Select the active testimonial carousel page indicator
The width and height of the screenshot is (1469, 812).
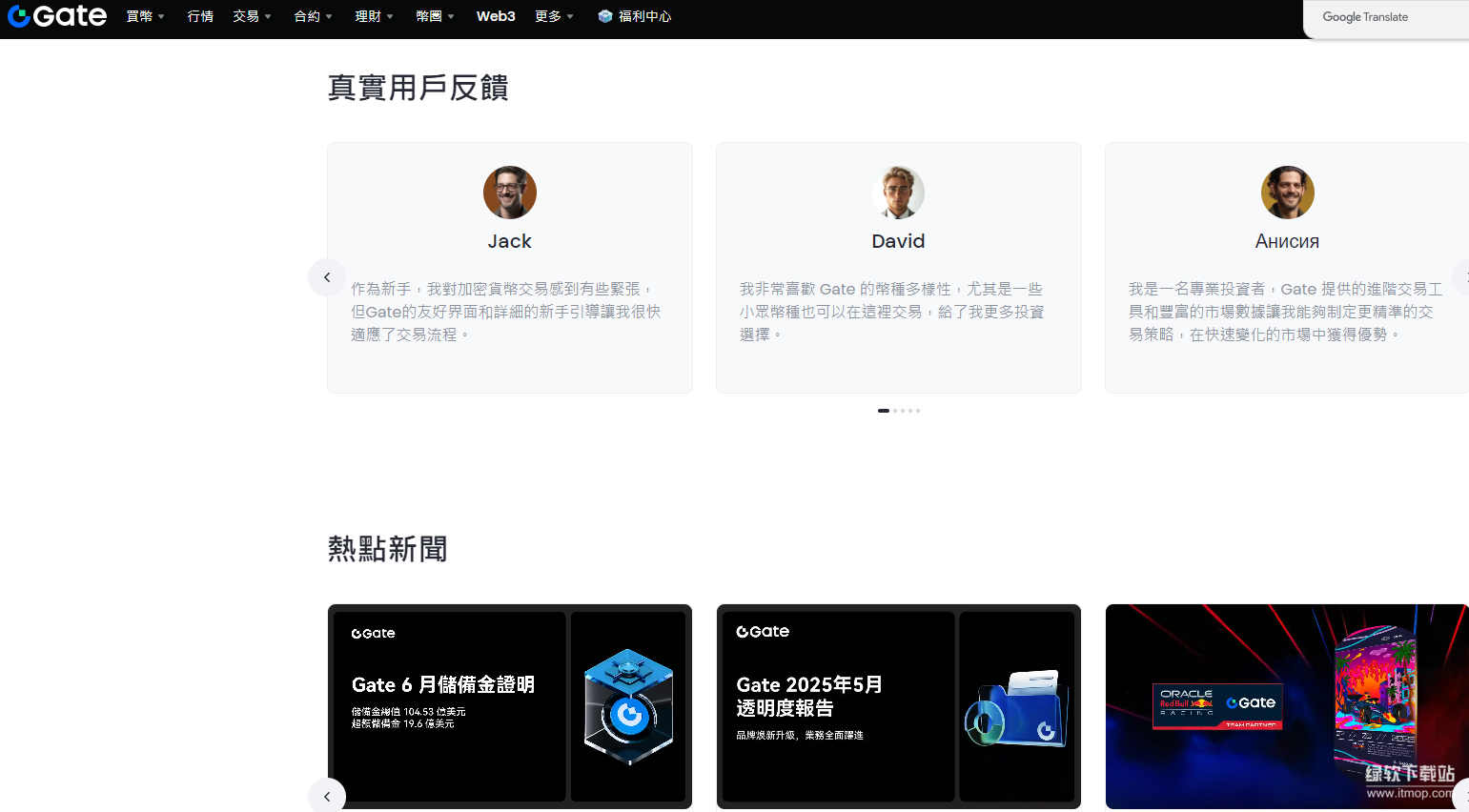point(884,411)
